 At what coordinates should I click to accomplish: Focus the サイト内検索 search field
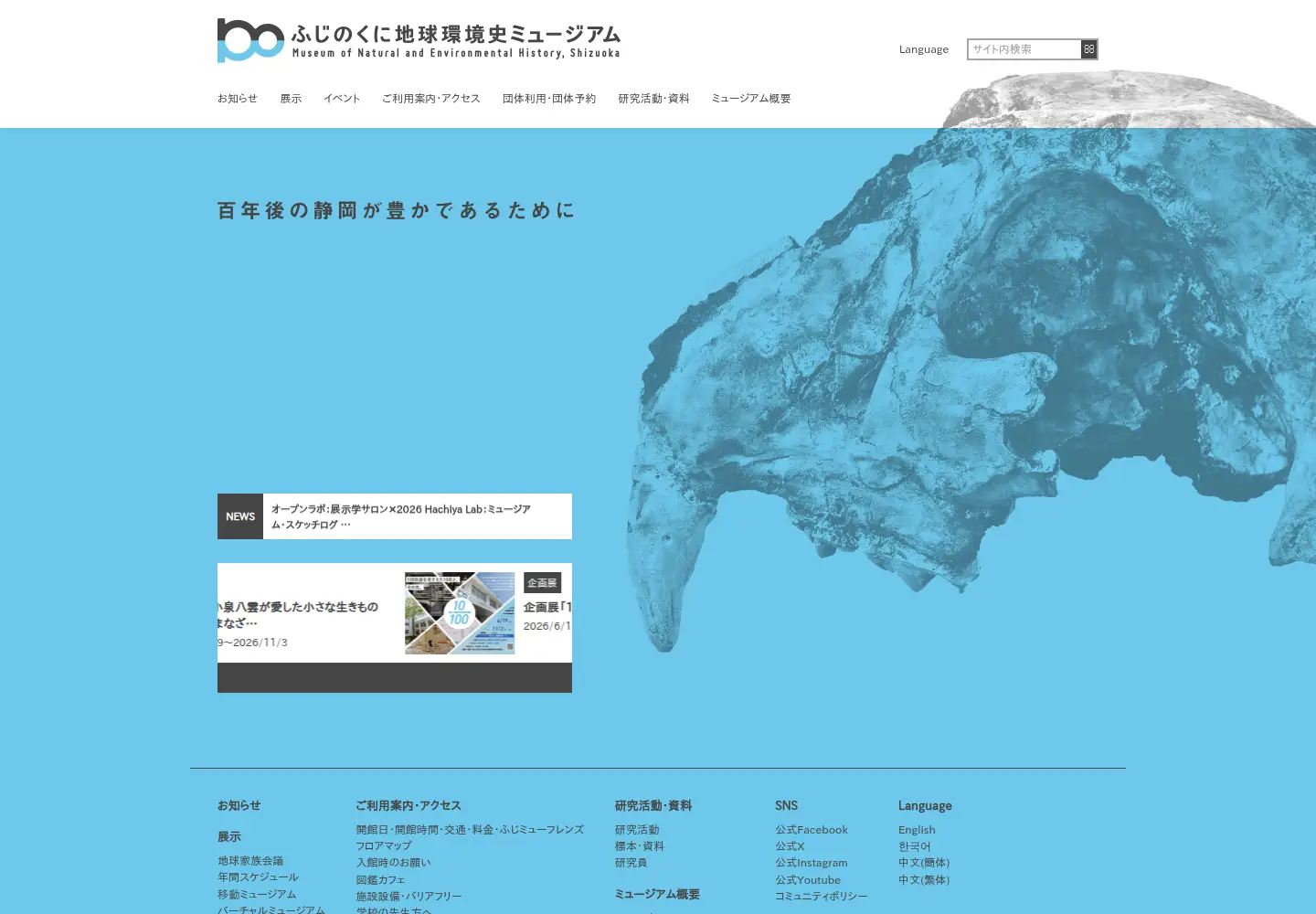[x=1024, y=49]
